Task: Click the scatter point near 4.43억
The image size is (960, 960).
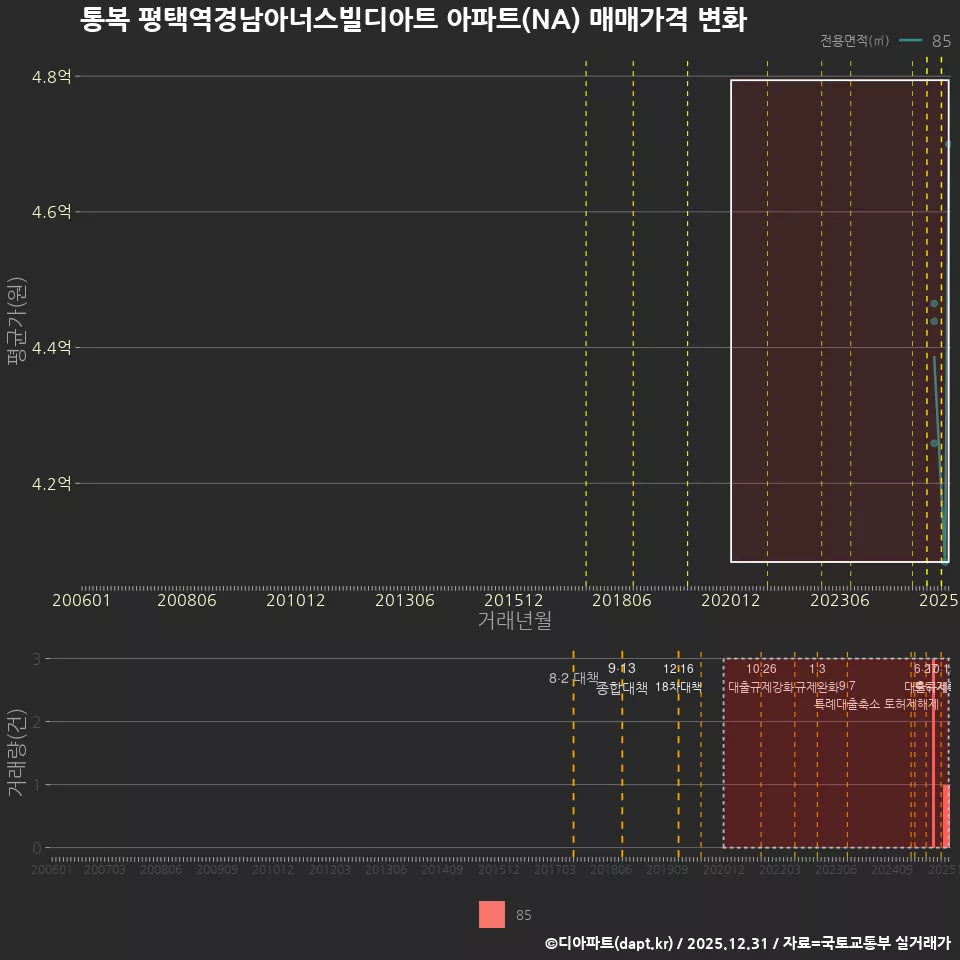Action: tap(934, 321)
